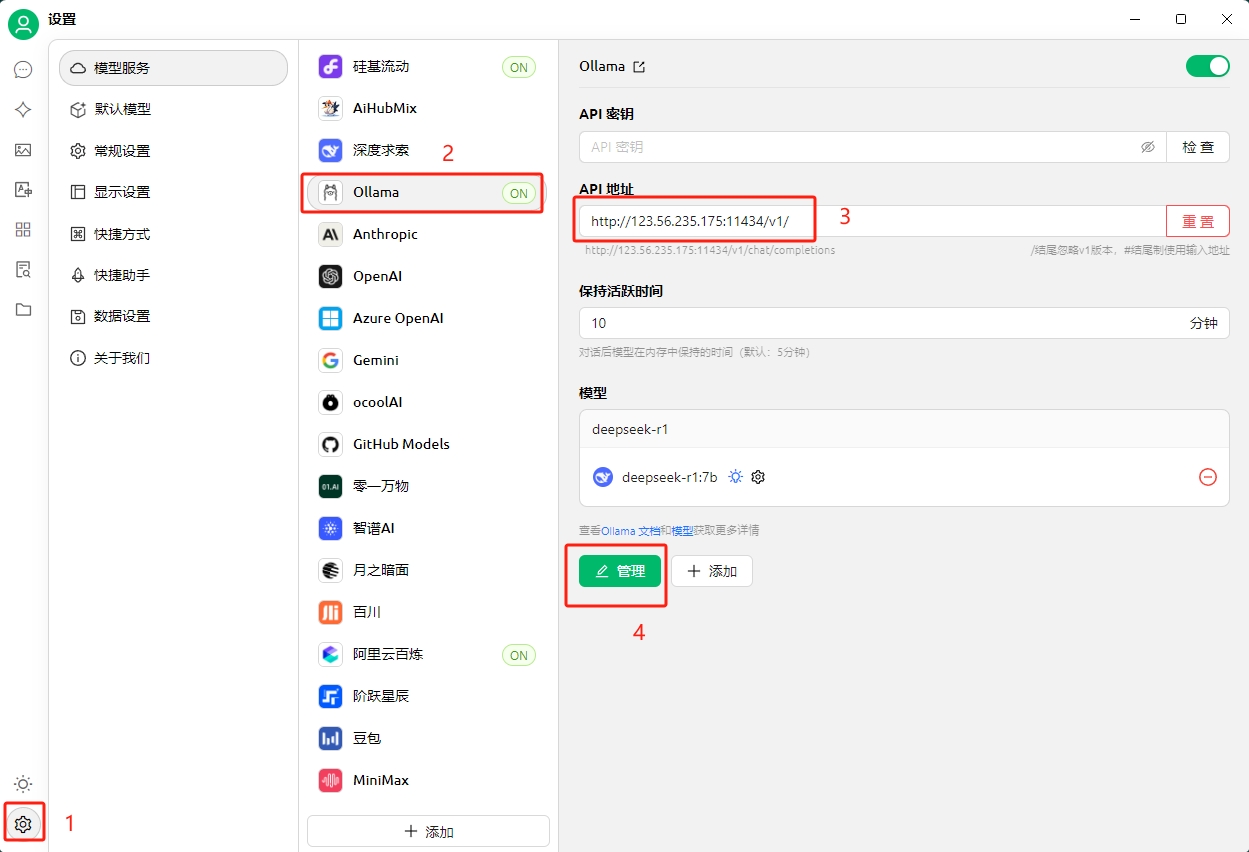Select the 豆包 provider
Viewport: 1249px width, 852px height.
point(427,738)
